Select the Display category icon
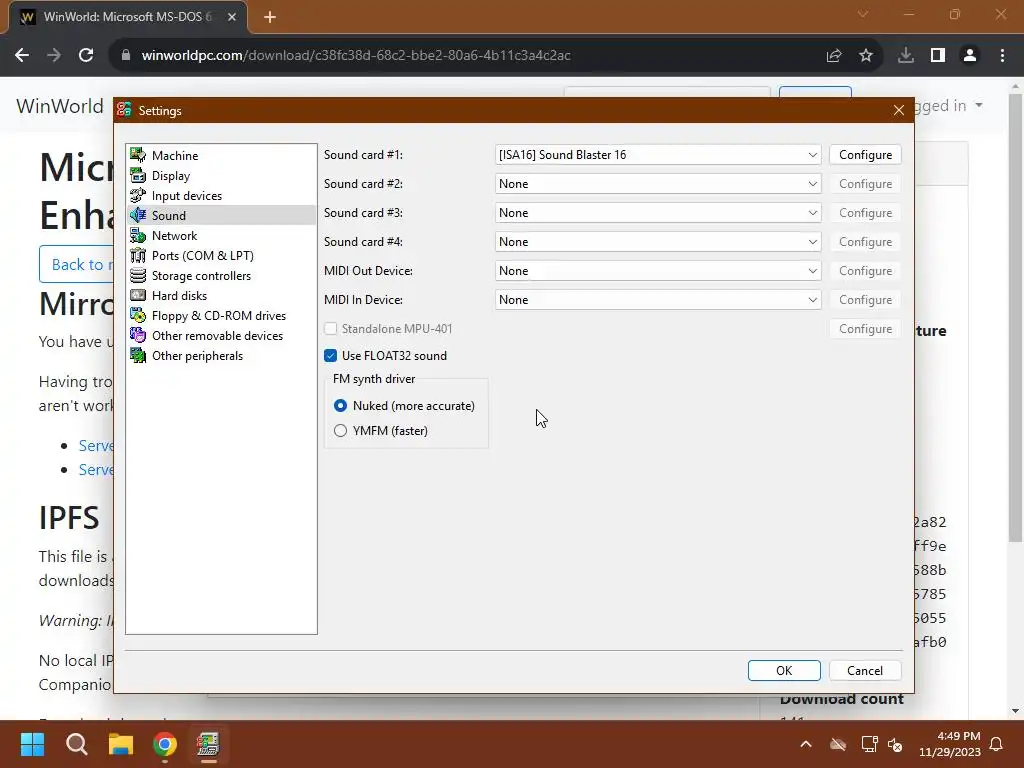Image resolution: width=1024 pixels, height=768 pixels. [x=138, y=175]
